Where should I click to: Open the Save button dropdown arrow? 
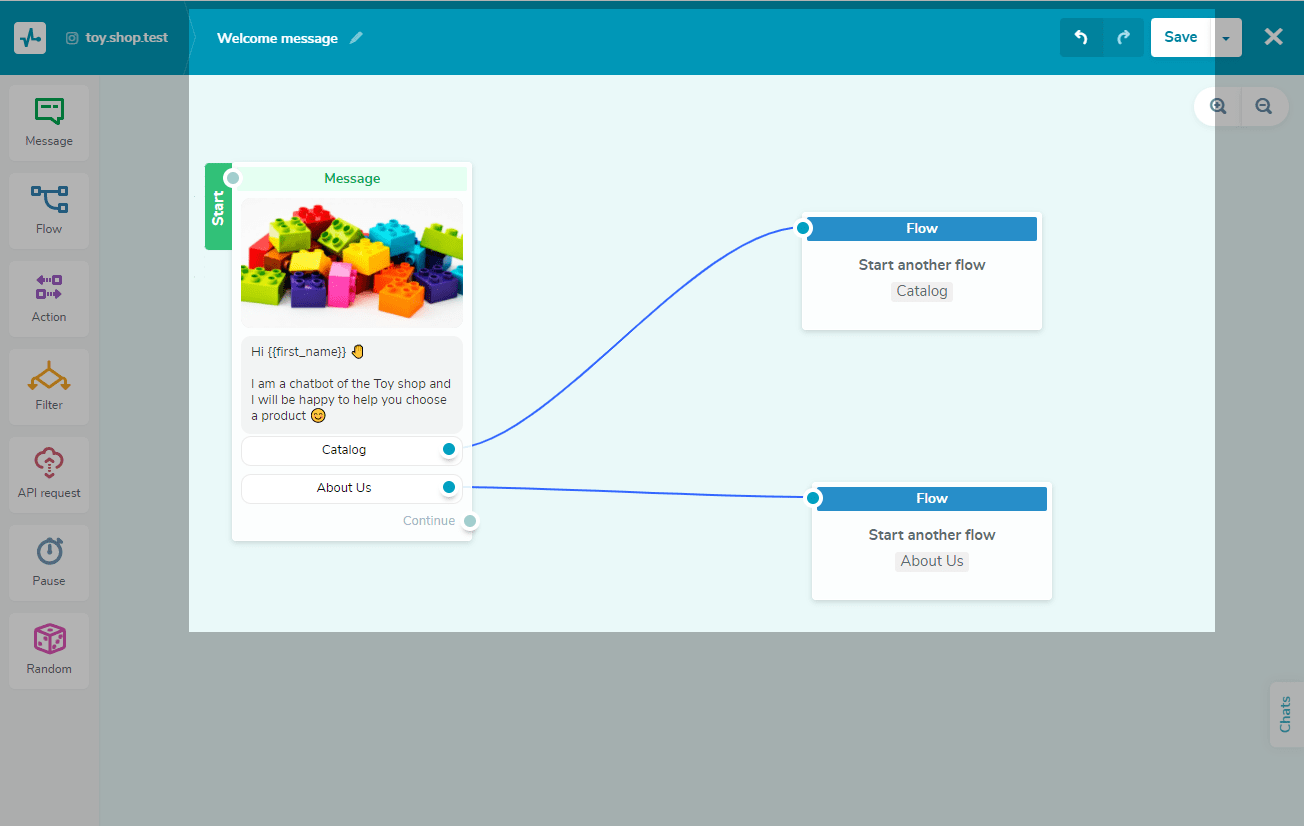(1226, 37)
